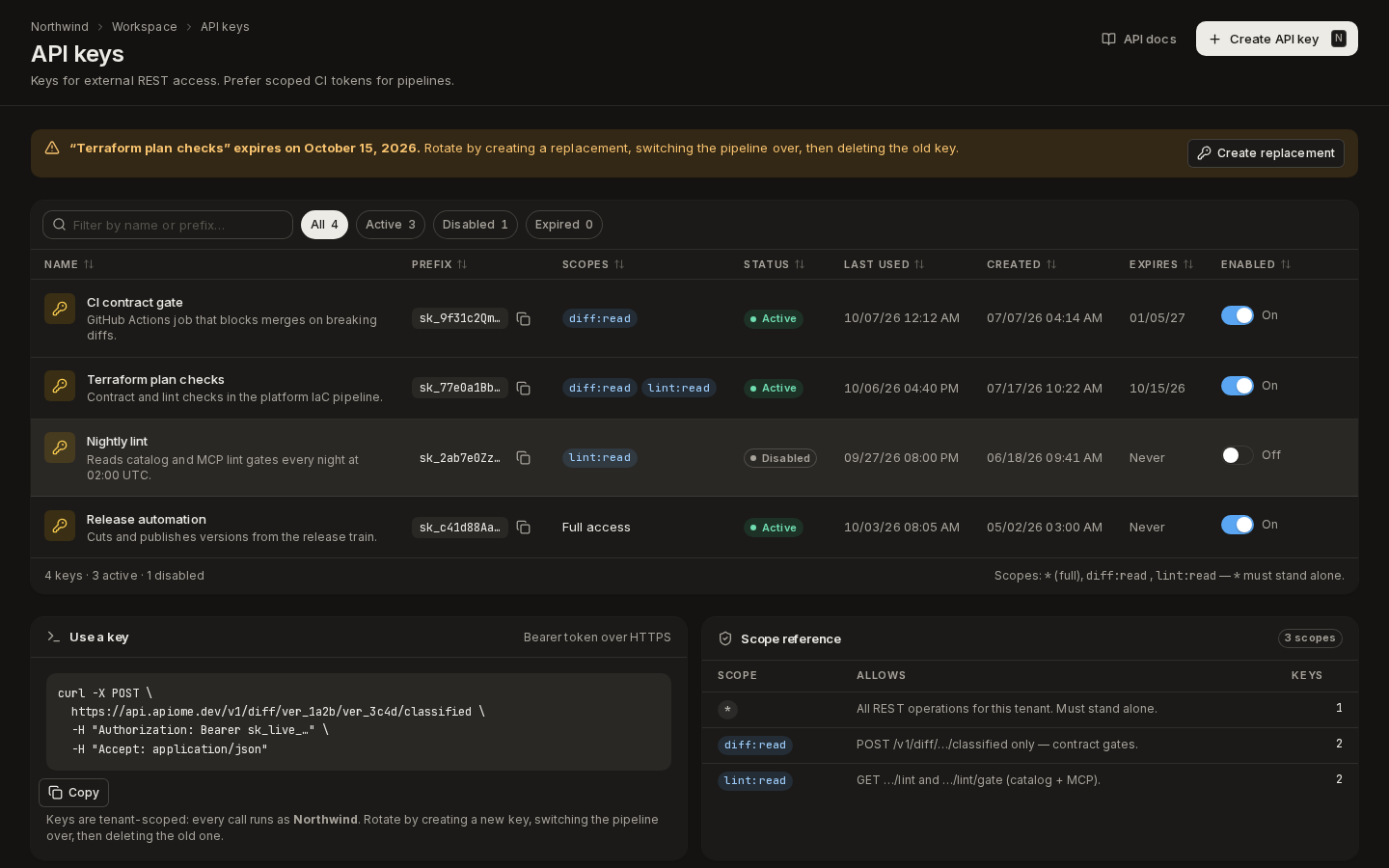Screen dimensions: 1389x868
Task: Sort keys by Prefix column
Action: 440,264
